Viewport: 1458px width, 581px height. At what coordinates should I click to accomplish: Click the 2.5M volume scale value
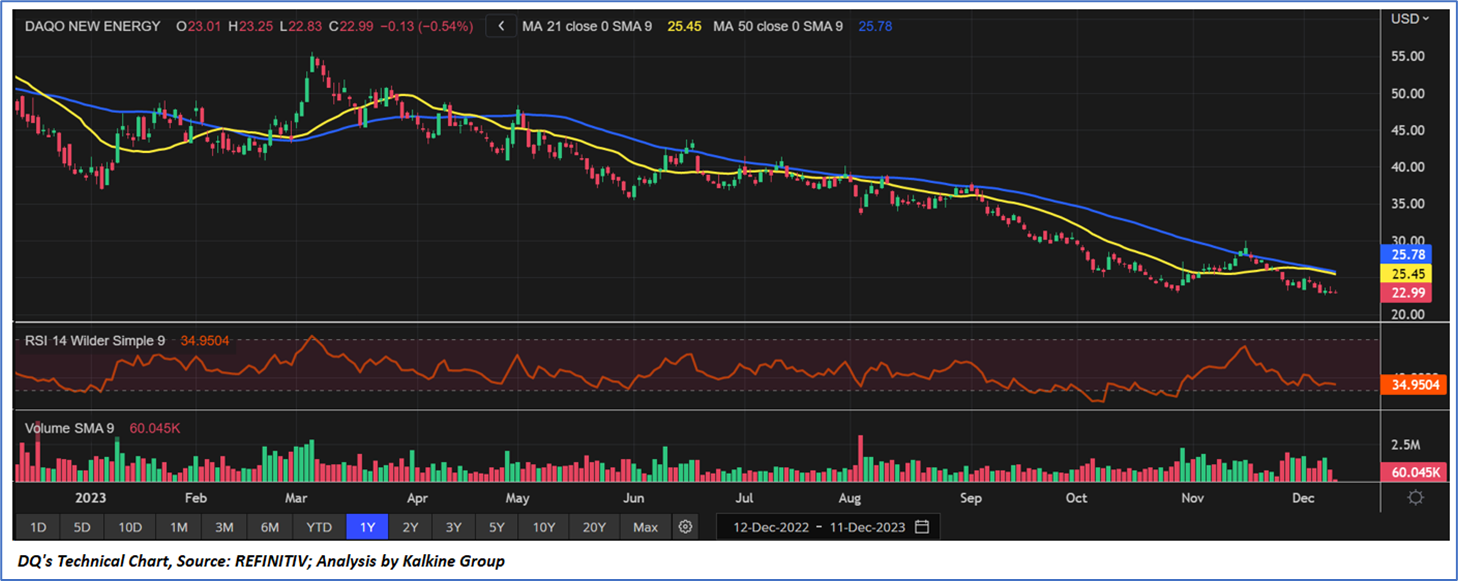tap(1405, 444)
